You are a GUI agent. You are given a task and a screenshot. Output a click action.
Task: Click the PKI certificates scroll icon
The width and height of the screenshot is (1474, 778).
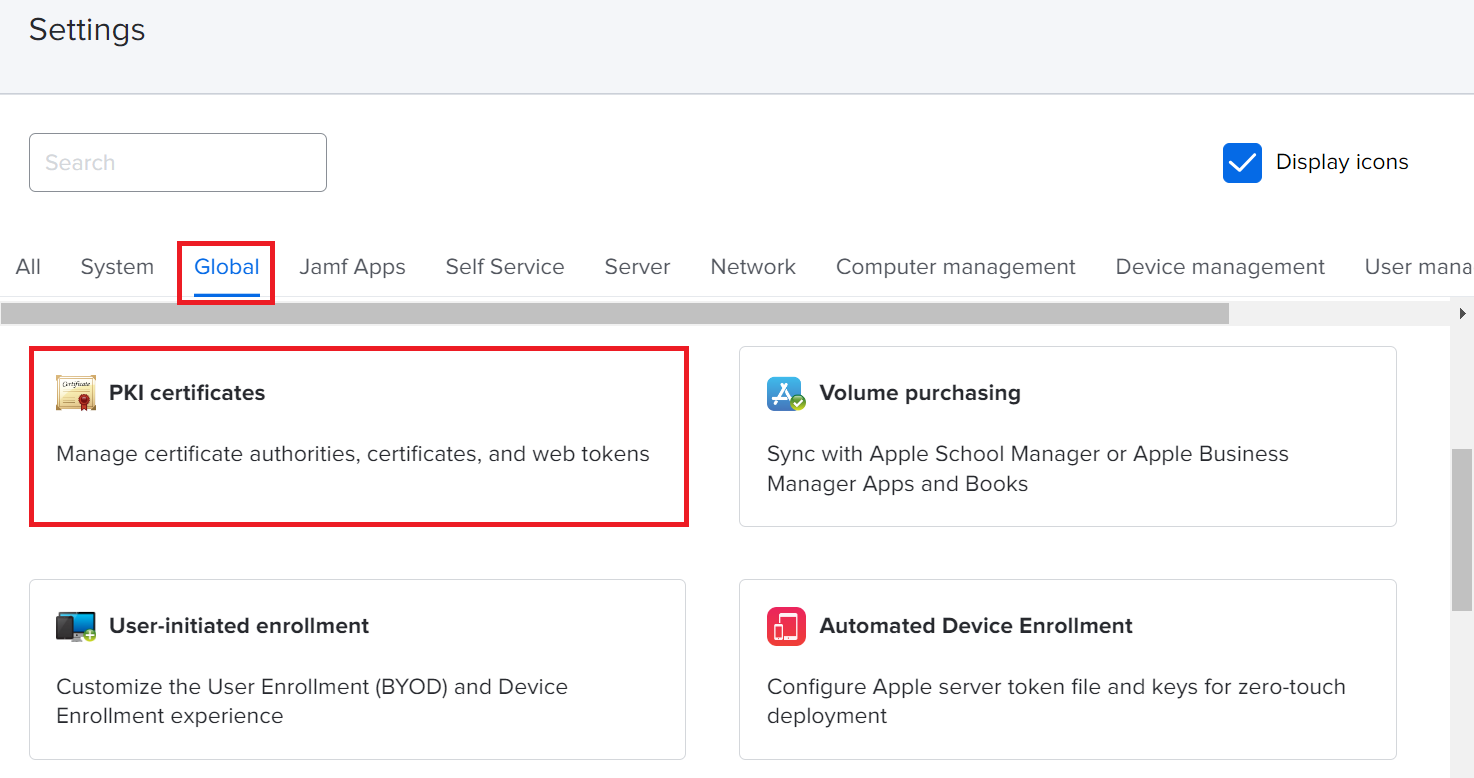[76, 393]
